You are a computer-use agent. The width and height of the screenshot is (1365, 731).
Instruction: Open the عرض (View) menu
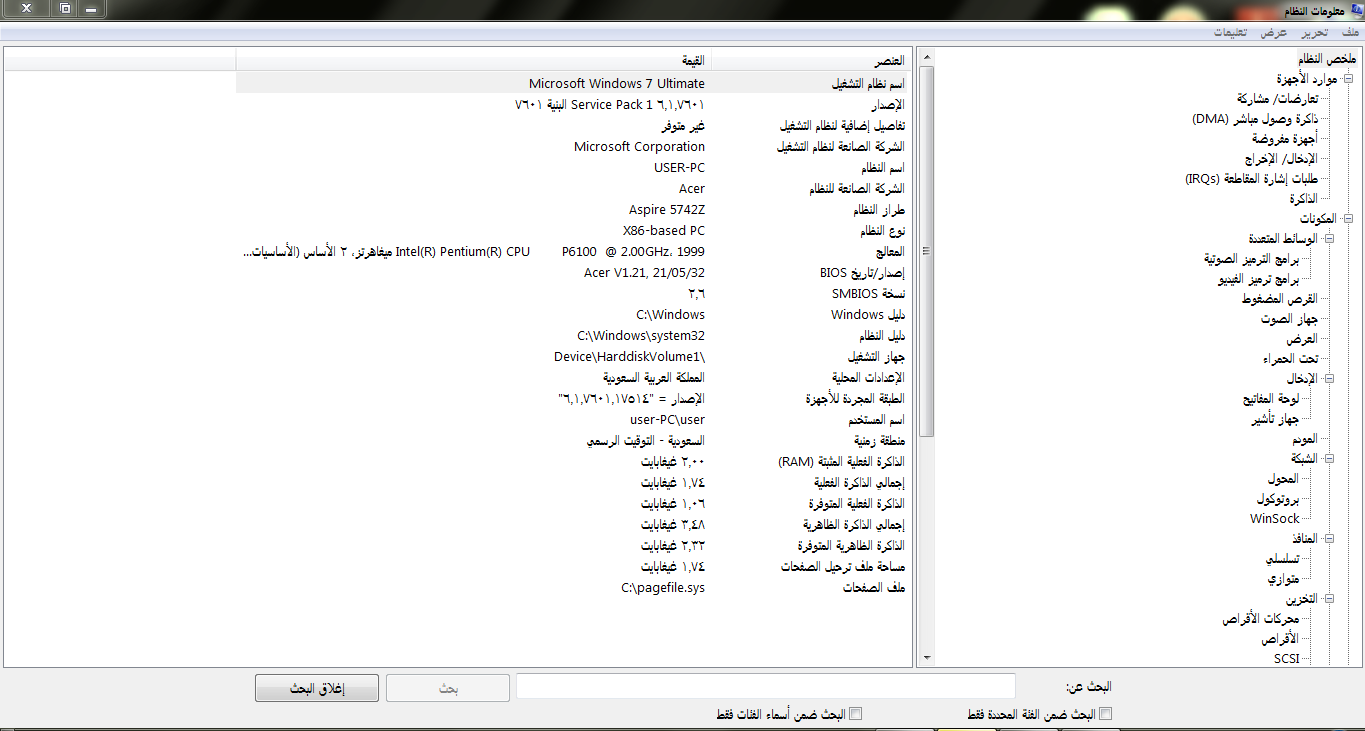tap(1274, 32)
